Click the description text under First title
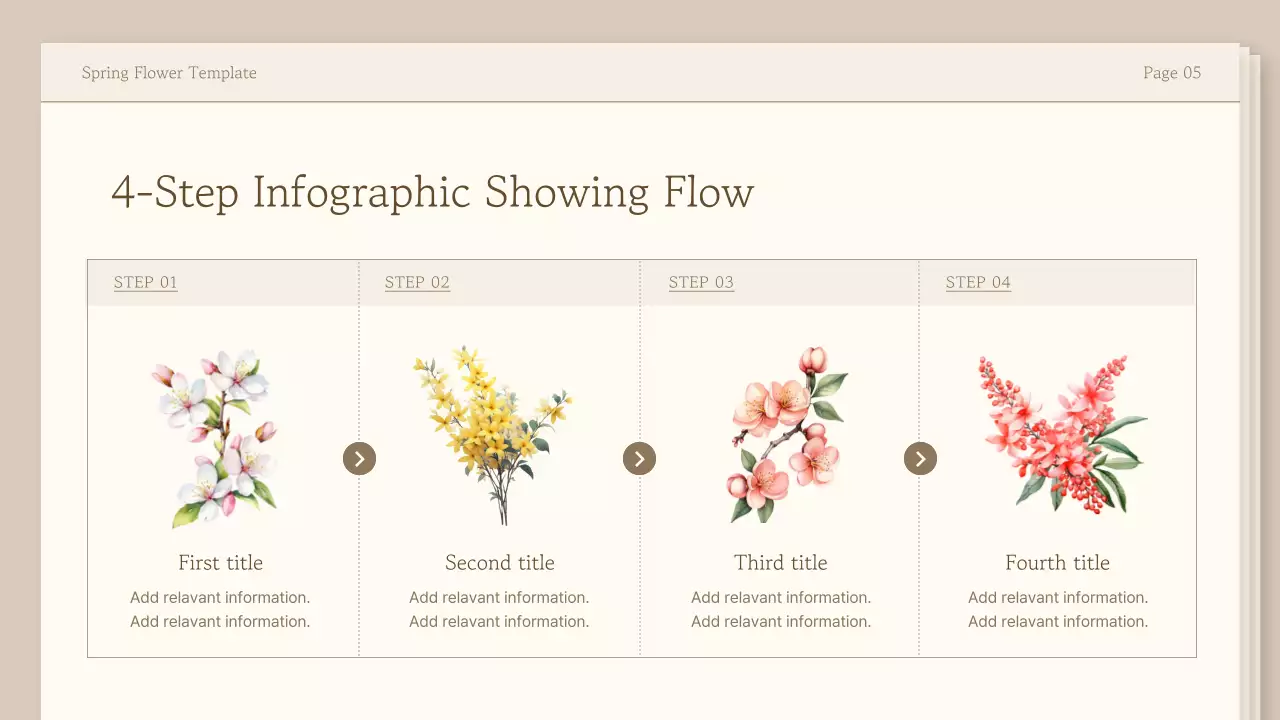This screenshot has width=1280, height=720. [220, 609]
